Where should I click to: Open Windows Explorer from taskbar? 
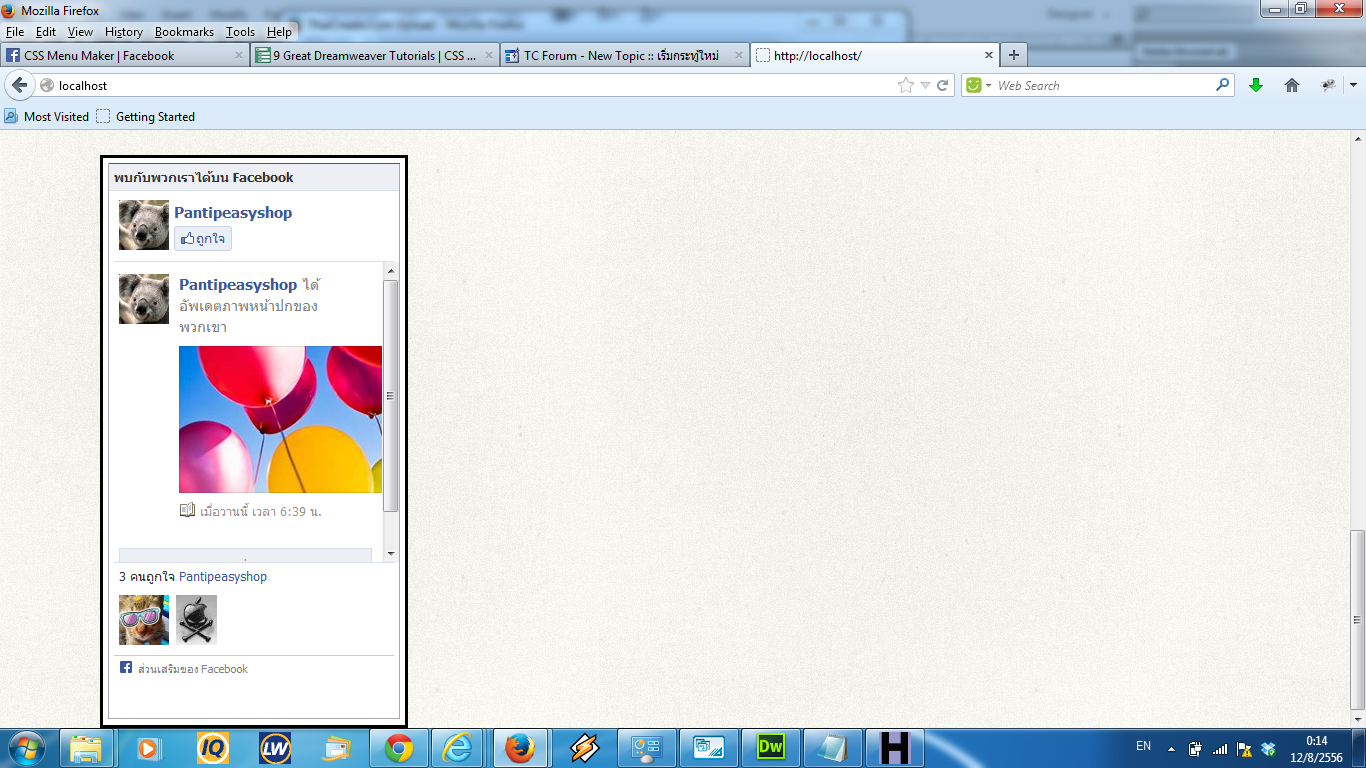[87, 748]
